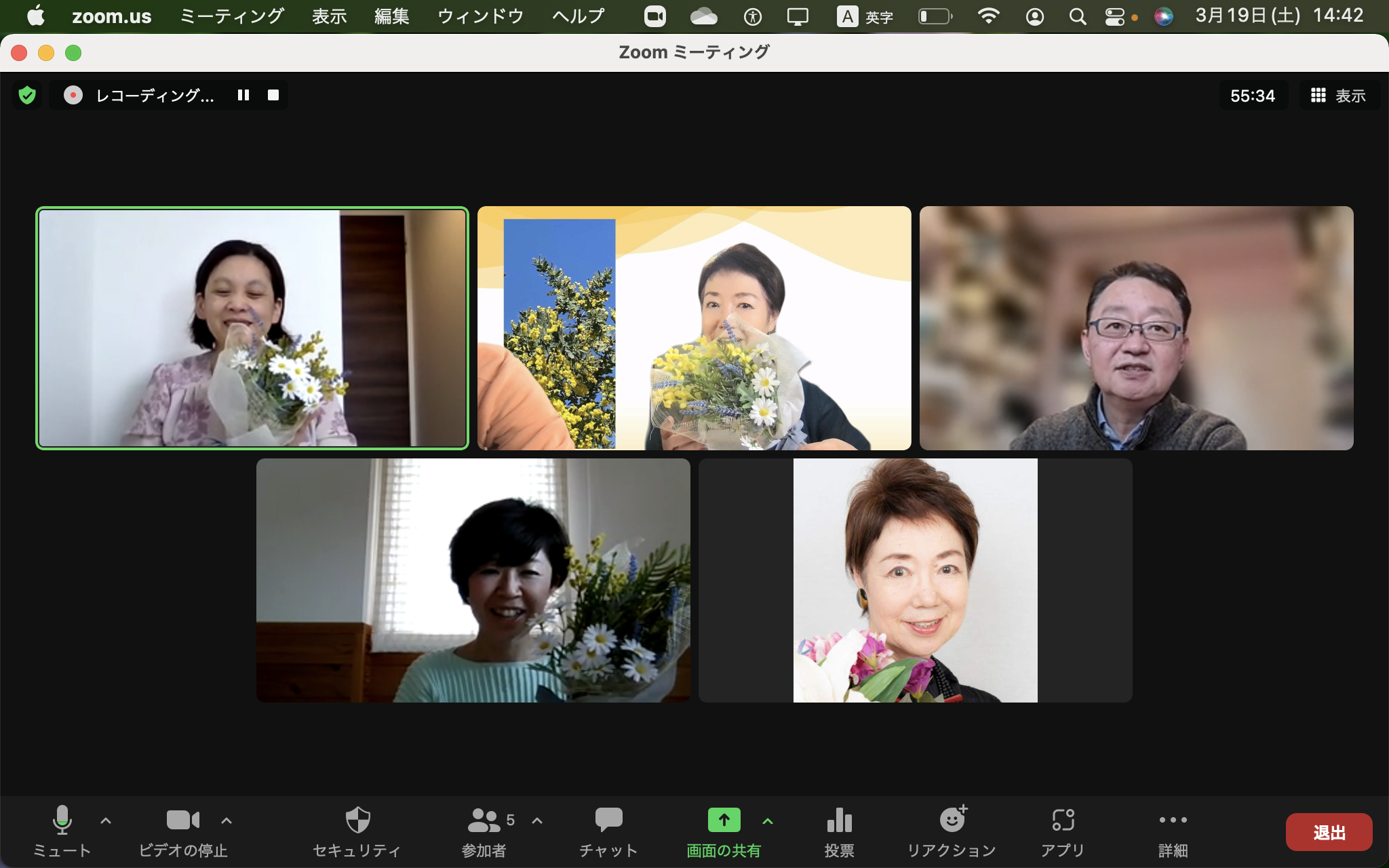Click the accessibility menu bar icon
The width and height of the screenshot is (1389, 868).
[x=752, y=16]
